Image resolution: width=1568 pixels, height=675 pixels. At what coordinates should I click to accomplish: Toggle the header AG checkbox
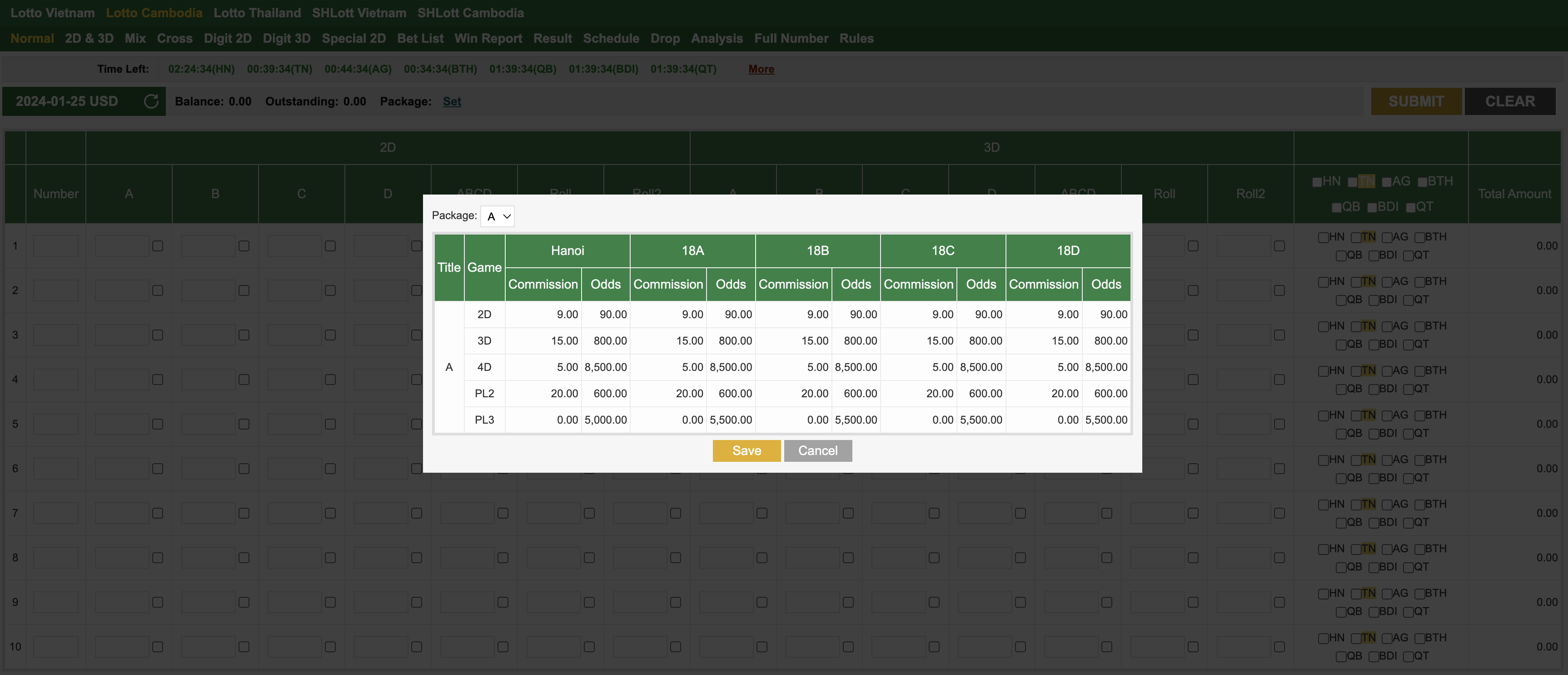pyautogui.click(x=1387, y=182)
